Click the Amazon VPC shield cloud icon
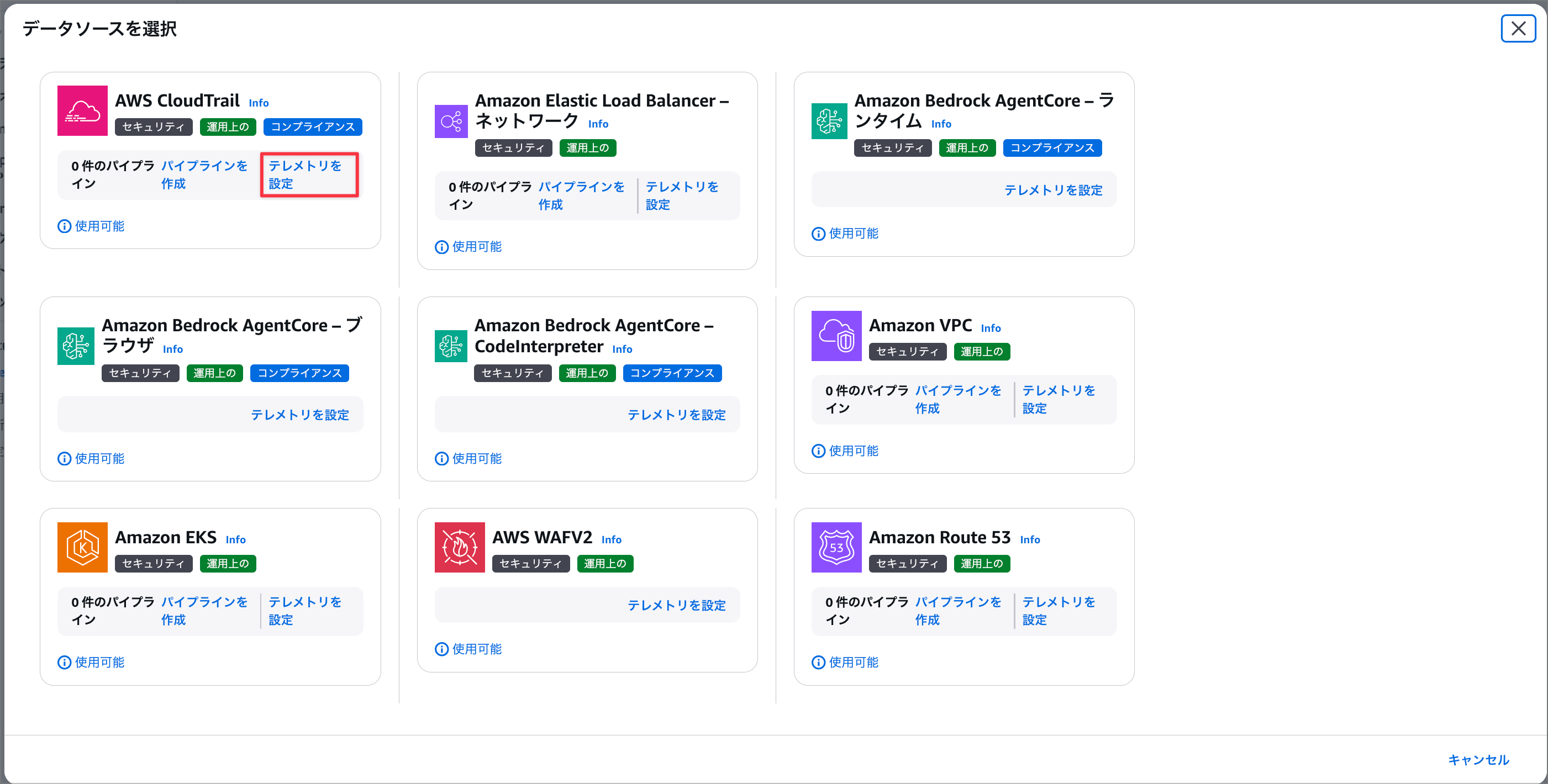 click(836, 336)
